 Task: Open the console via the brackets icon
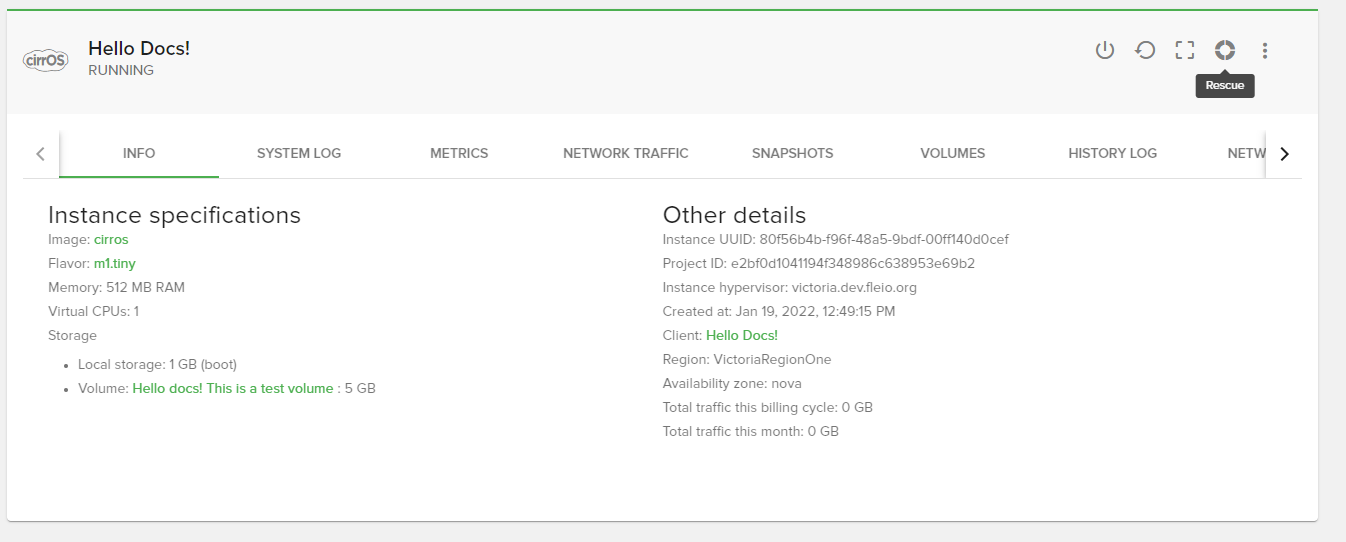click(1185, 50)
